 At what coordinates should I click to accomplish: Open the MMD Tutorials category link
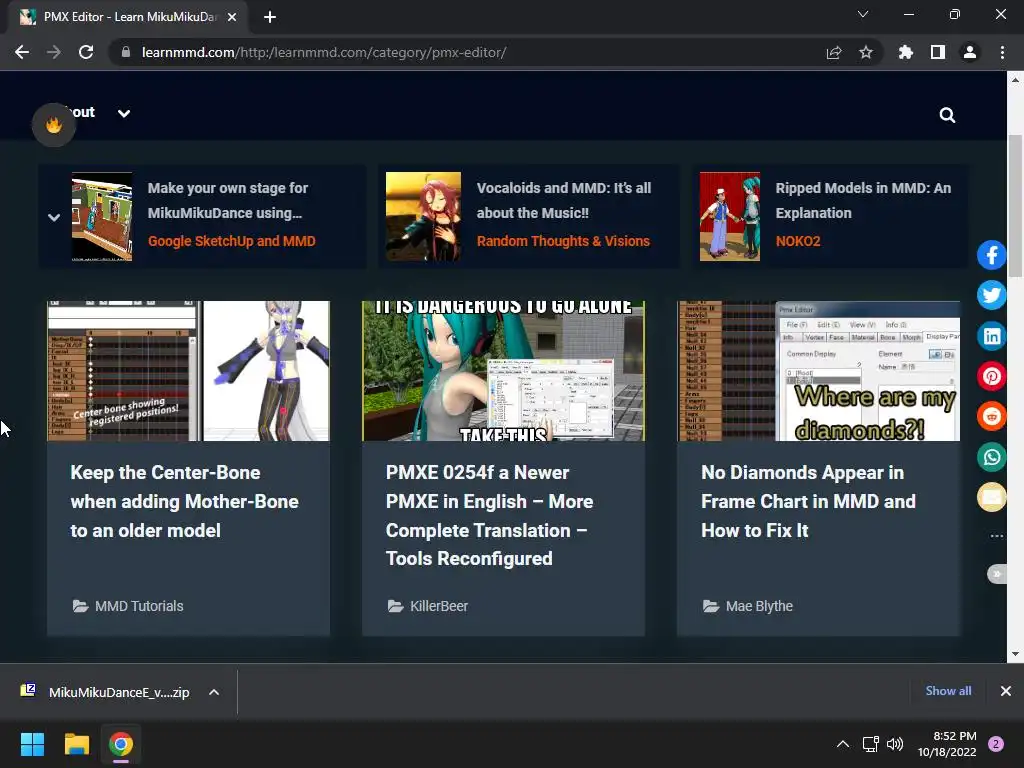point(138,606)
